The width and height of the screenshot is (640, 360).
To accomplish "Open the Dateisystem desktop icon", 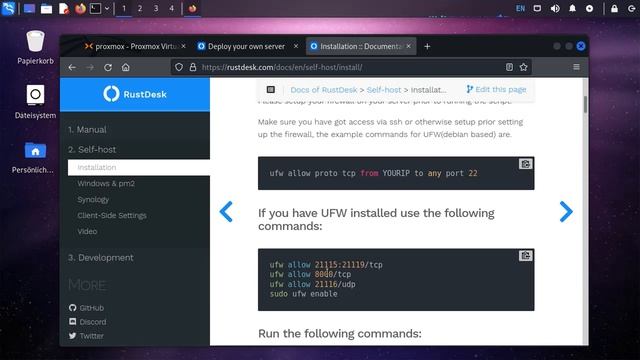I will pyautogui.click(x=35, y=102).
